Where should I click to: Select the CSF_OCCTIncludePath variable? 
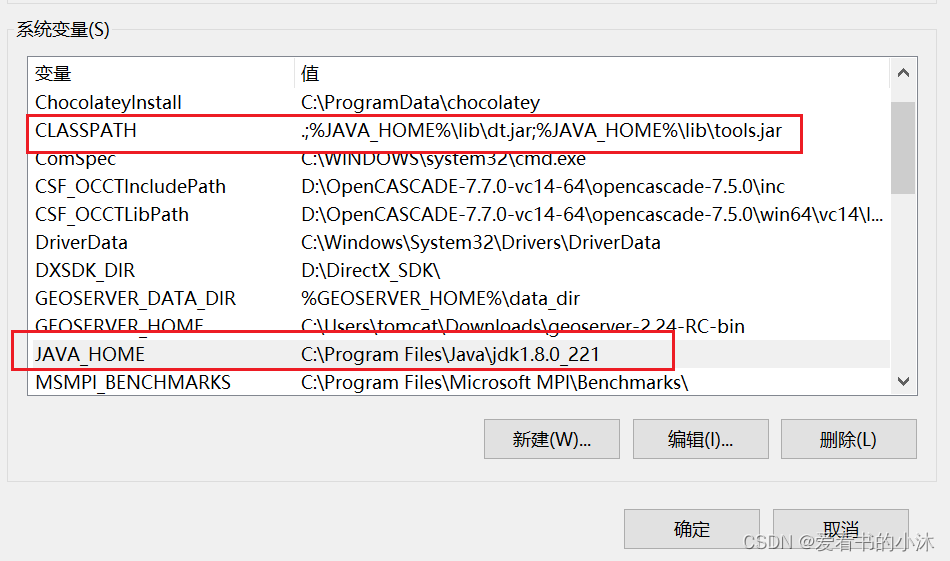pos(459,186)
